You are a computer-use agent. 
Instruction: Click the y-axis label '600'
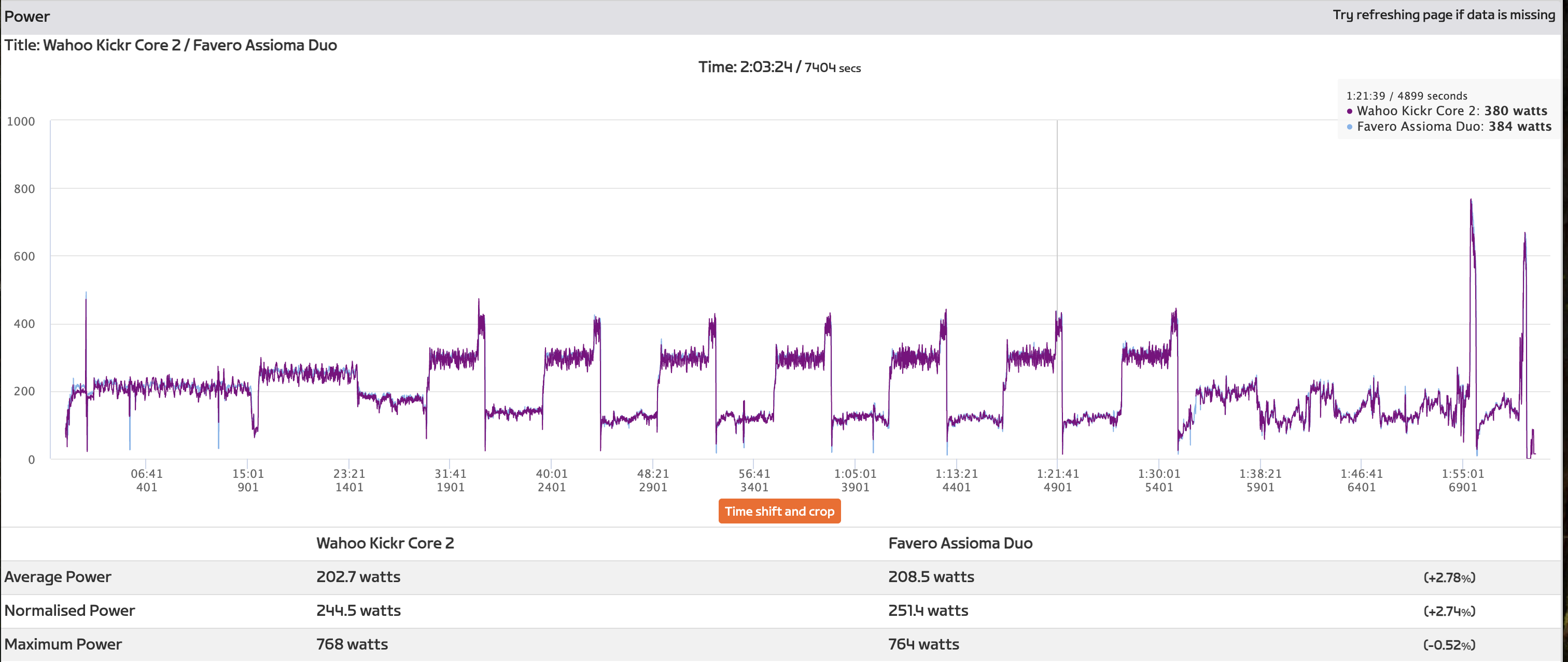(x=24, y=256)
